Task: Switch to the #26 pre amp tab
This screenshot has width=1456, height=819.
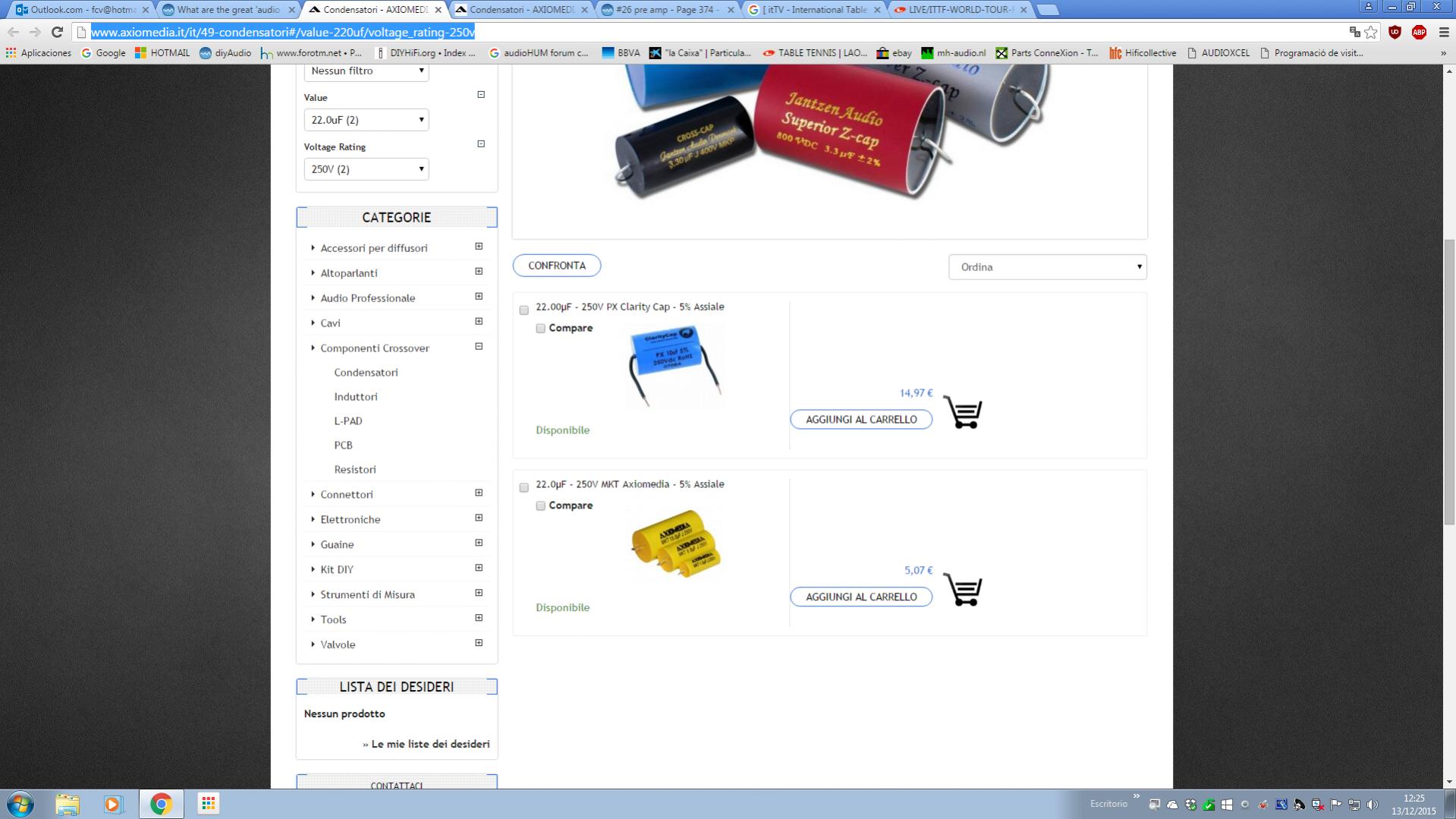Action: point(668,10)
